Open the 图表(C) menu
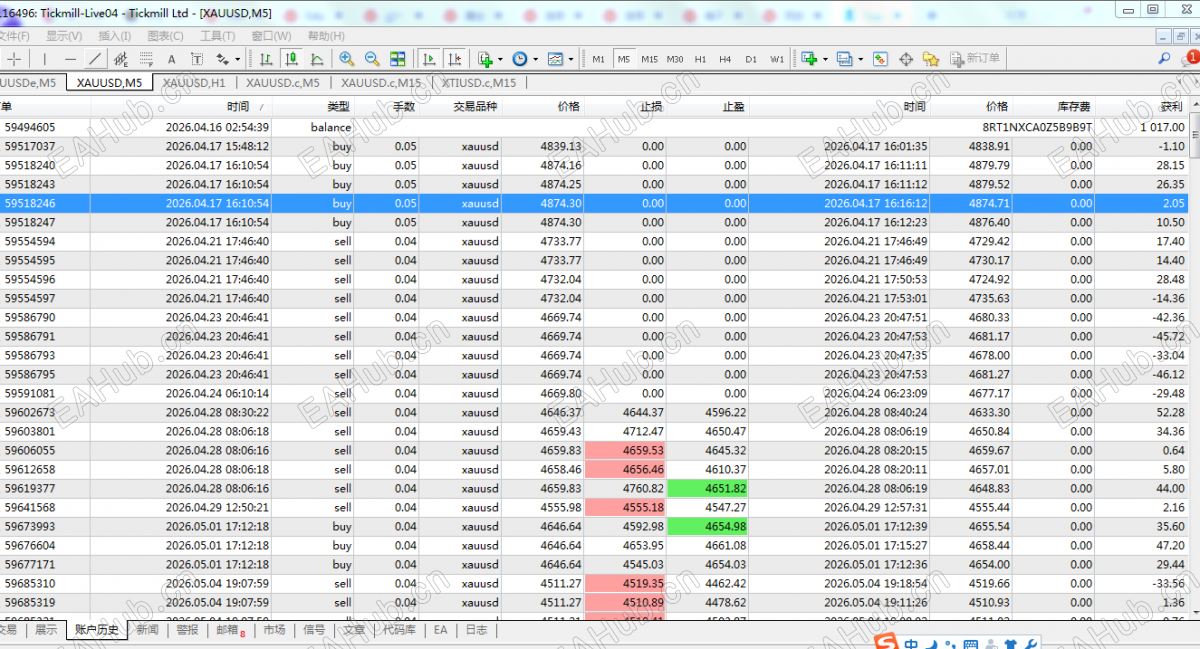This screenshot has height=649, width=1200. 165,35
